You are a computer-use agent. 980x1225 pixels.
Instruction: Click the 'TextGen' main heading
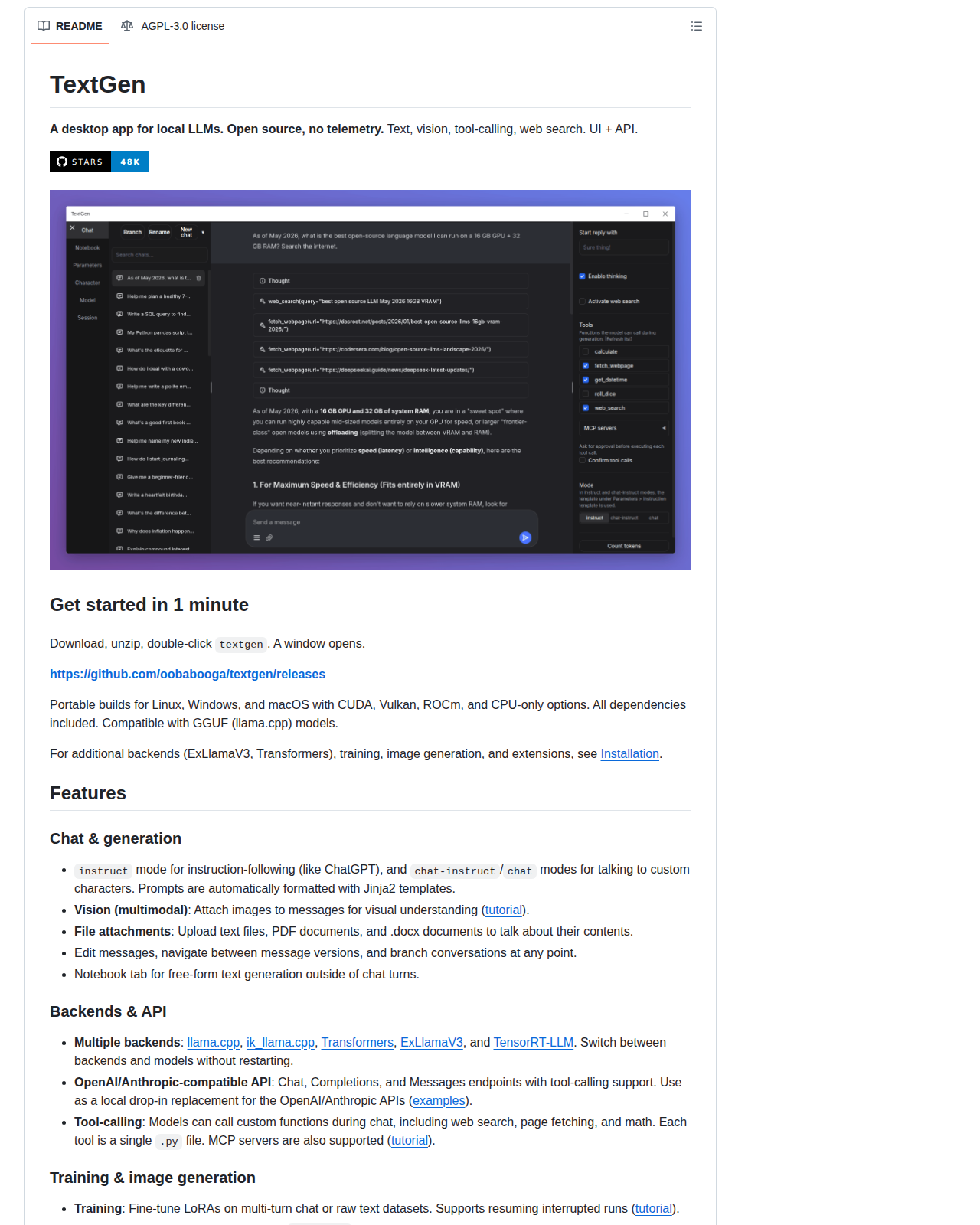[x=97, y=84]
